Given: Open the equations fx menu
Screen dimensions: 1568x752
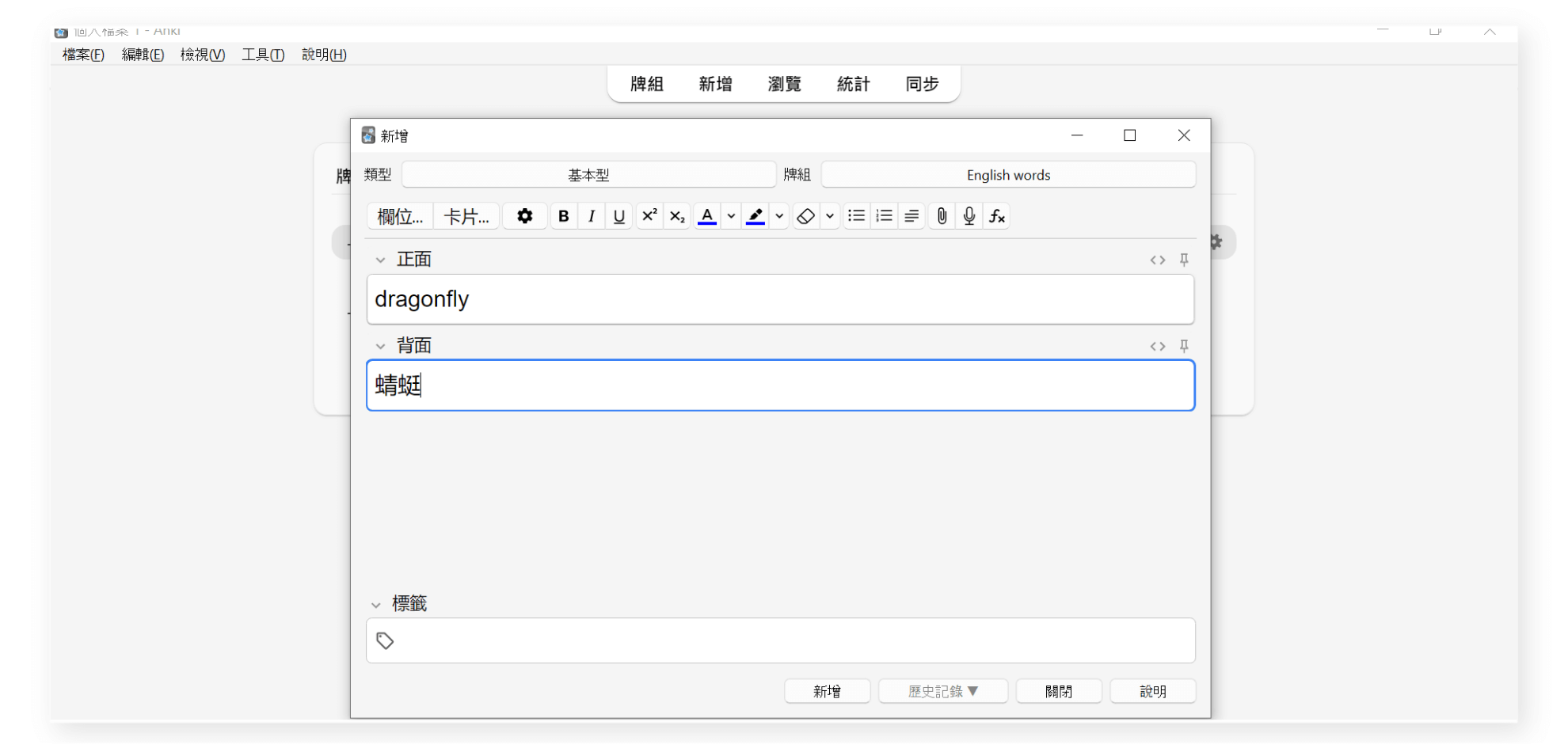Looking at the screenshot, I should [997, 216].
